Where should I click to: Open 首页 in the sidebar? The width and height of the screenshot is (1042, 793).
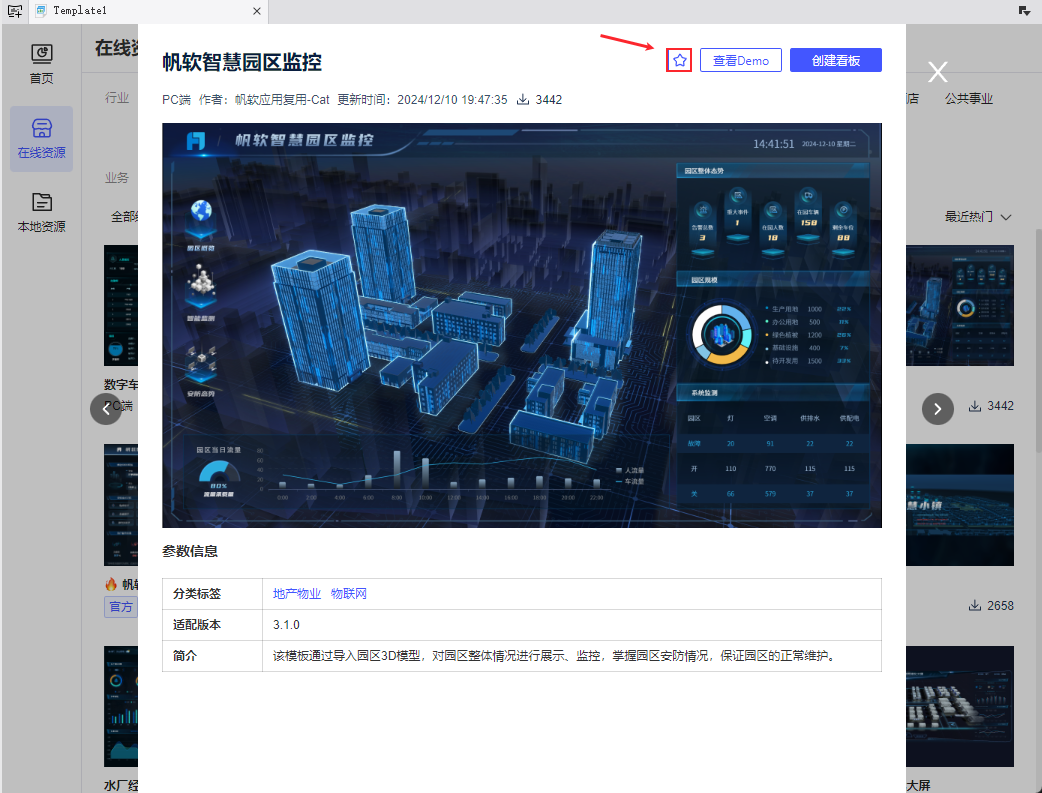click(41, 64)
